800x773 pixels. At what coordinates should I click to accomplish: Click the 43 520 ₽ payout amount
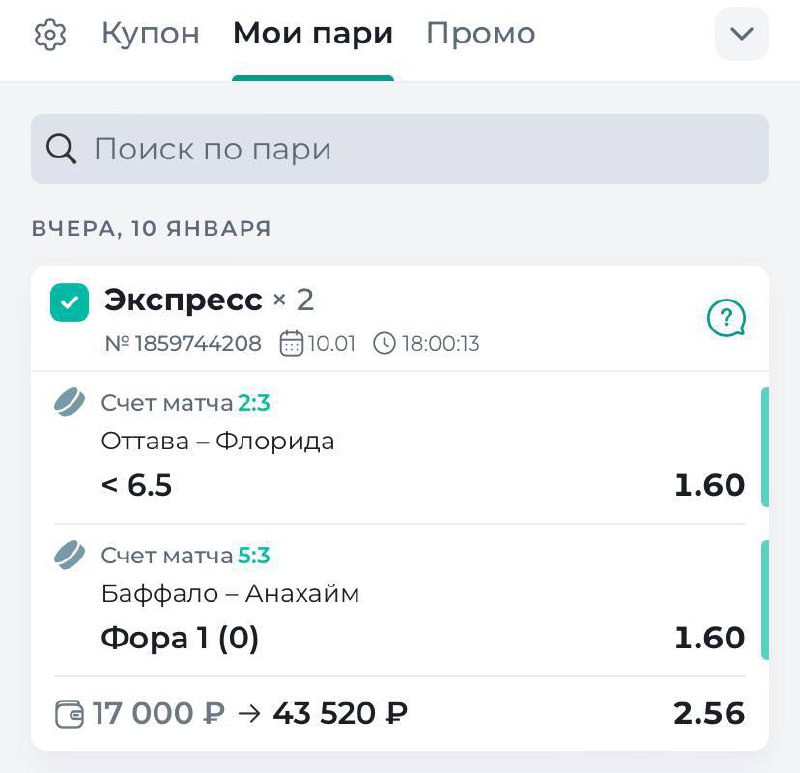pos(340,714)
